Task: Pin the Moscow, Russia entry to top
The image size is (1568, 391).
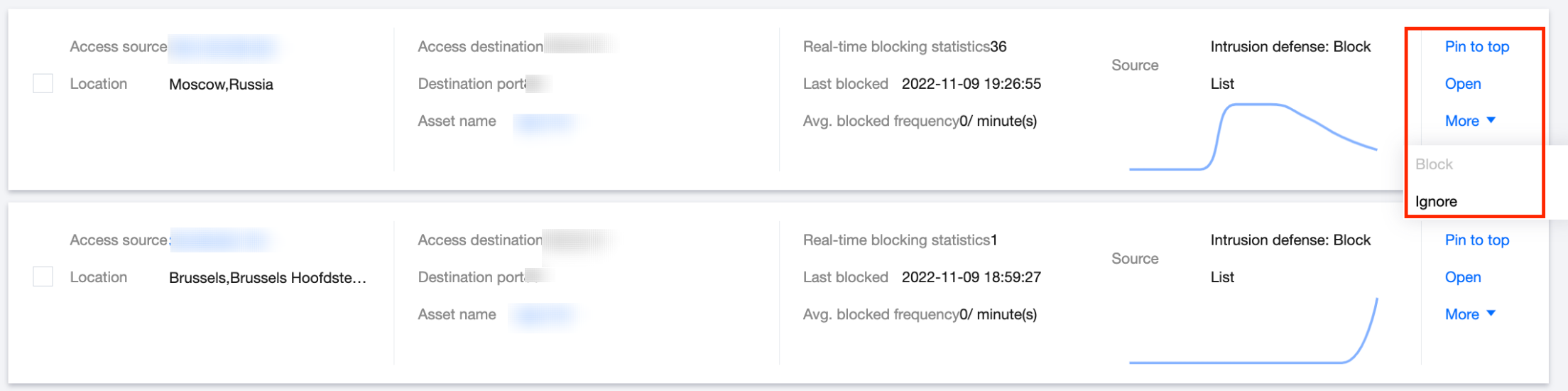Action: pos(1476,47)
